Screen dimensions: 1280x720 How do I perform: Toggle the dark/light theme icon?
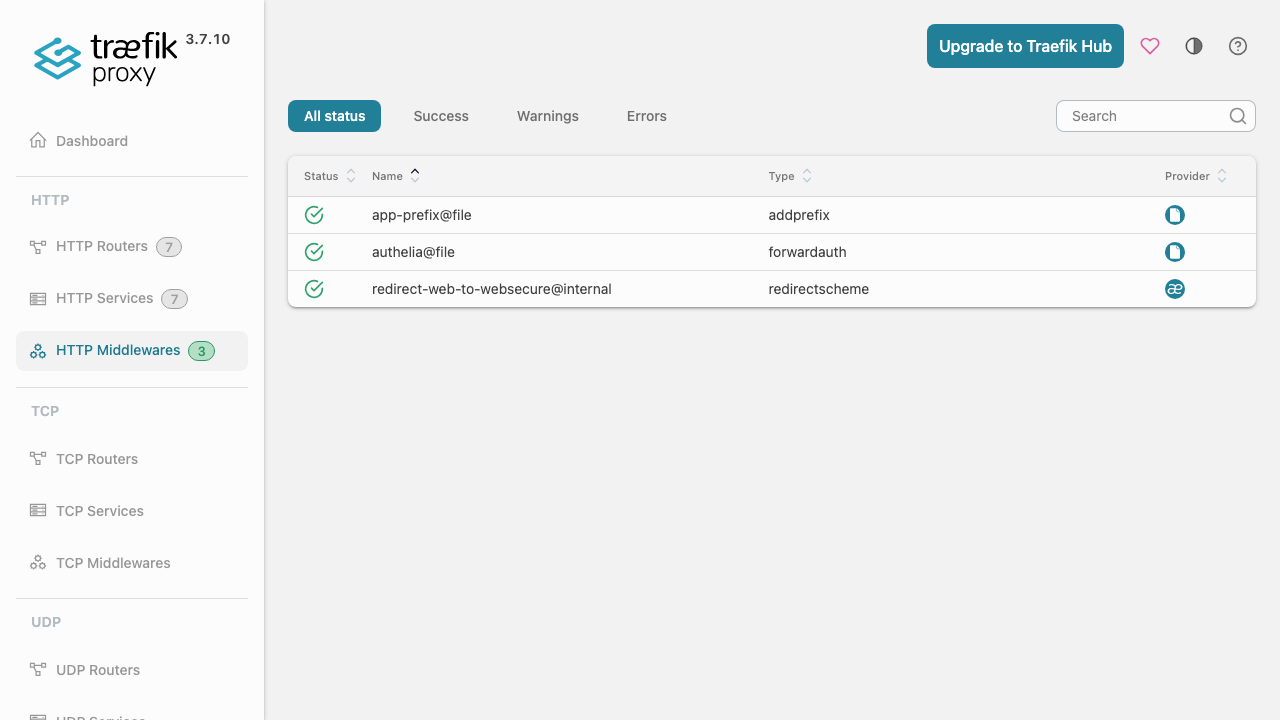(x=1194, y=46)
